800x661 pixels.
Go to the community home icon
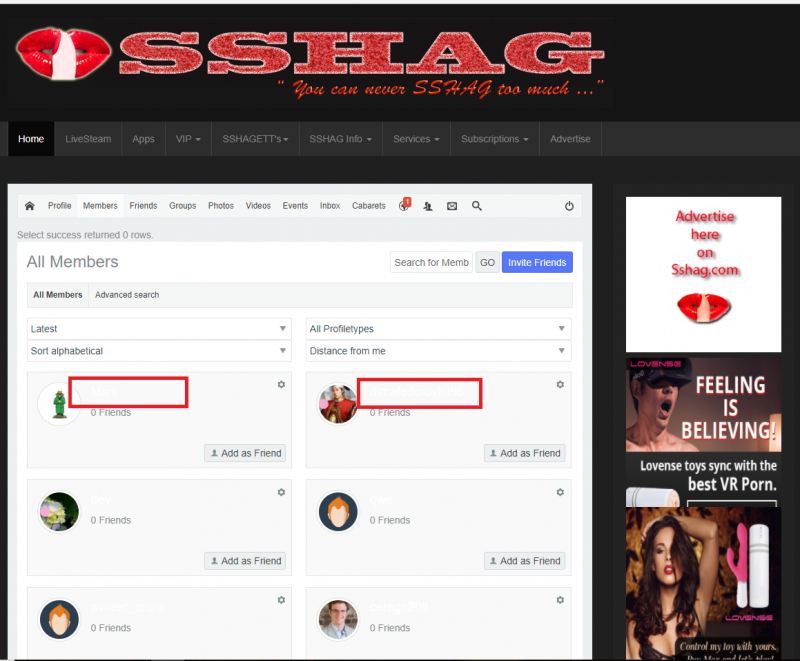coord(30,206)
